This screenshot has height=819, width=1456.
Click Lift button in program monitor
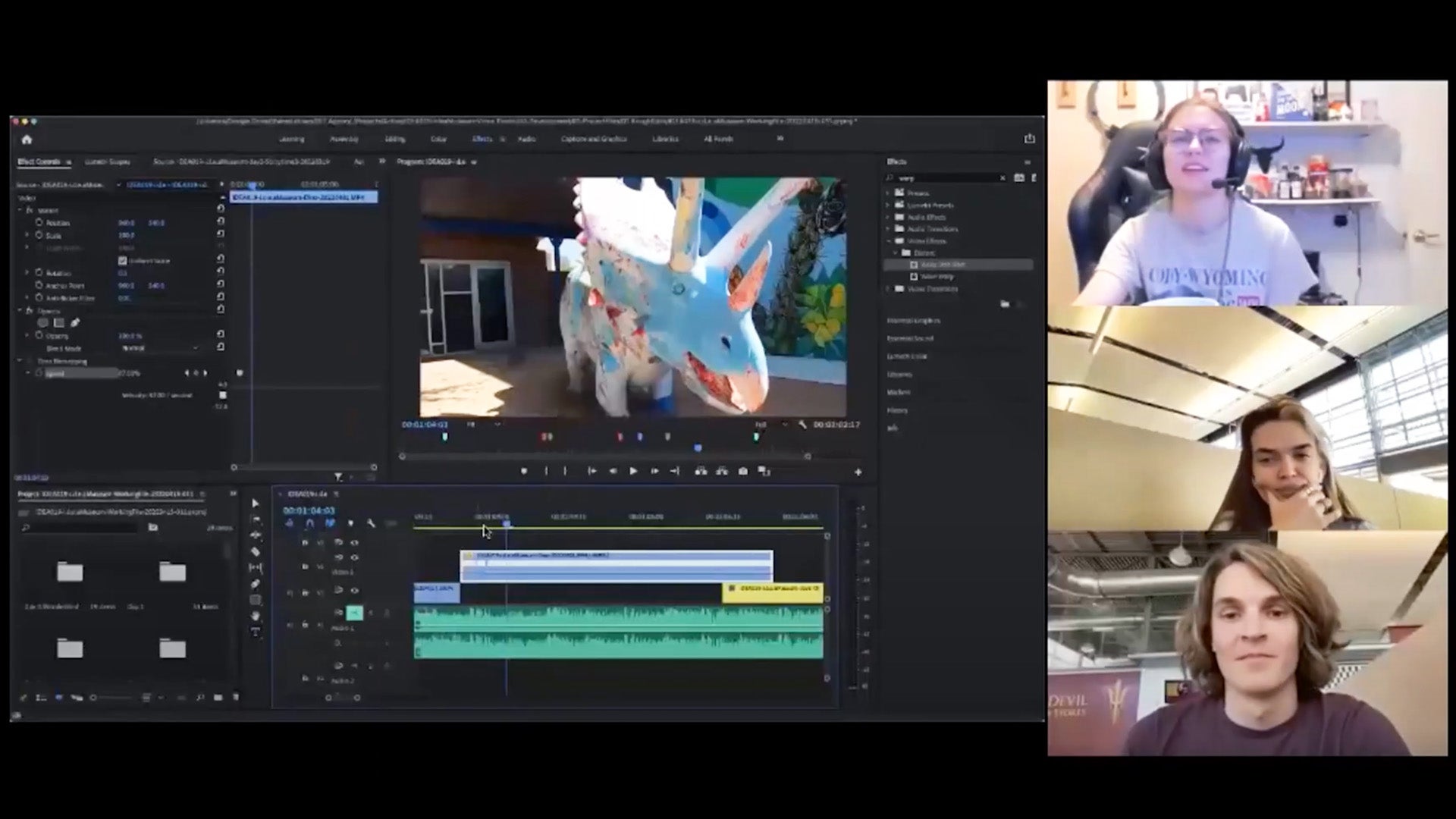pyautogui.click(x=700, y=471)
